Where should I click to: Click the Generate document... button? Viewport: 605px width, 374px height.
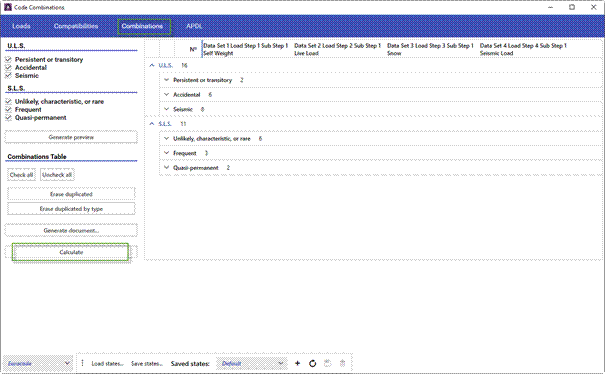pyautogui.click(x=71, y=230)
